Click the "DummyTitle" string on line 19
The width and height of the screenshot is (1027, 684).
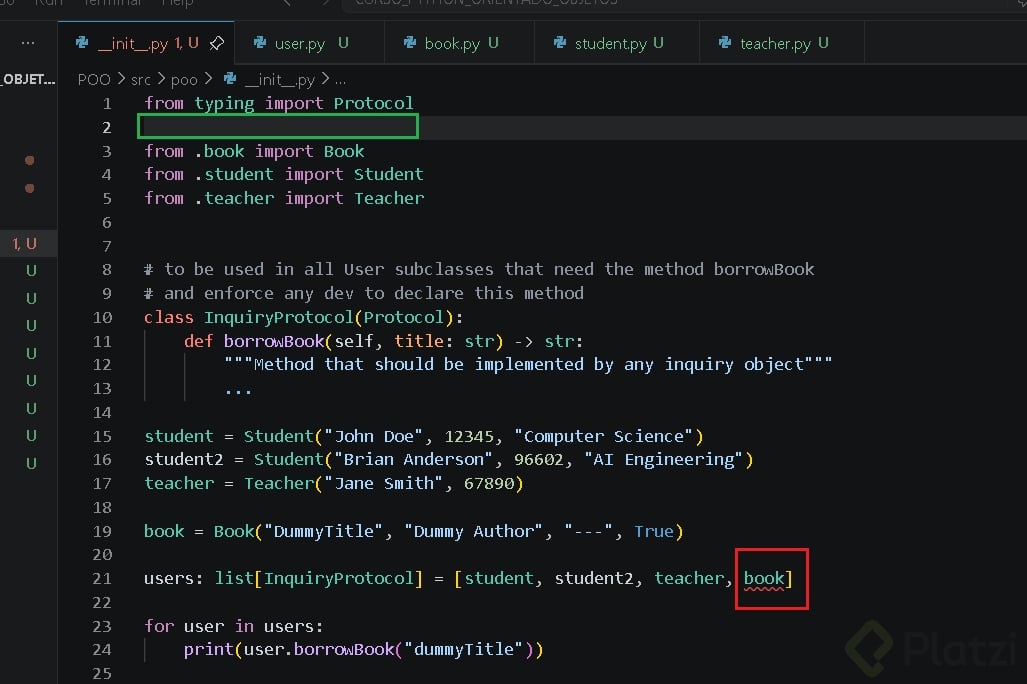(324, 531)
